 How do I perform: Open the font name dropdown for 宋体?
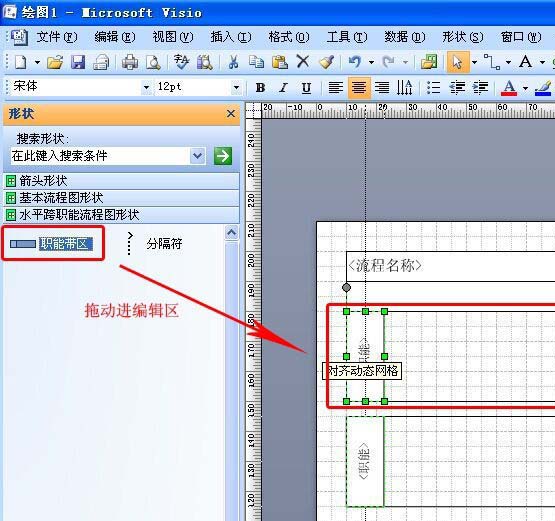click(x=146, y=87)
